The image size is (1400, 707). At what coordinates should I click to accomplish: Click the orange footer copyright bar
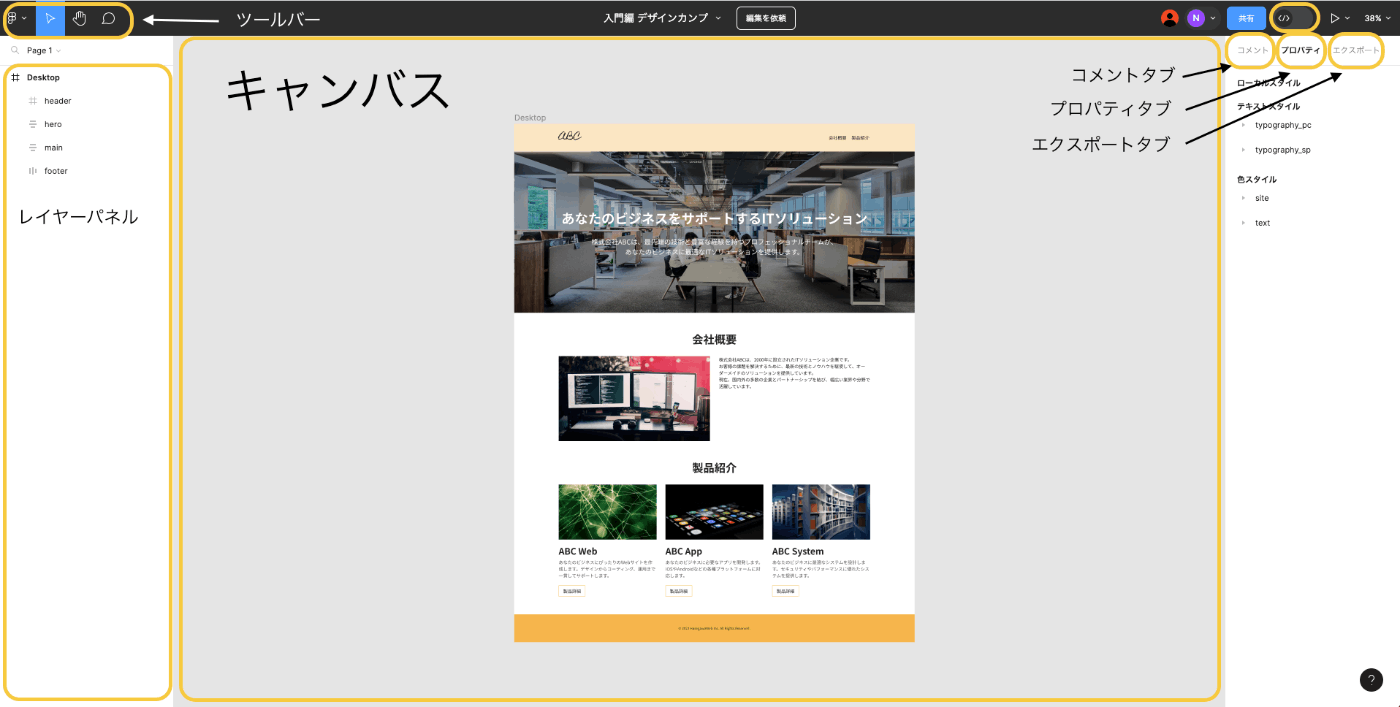[x=714, y=628]
